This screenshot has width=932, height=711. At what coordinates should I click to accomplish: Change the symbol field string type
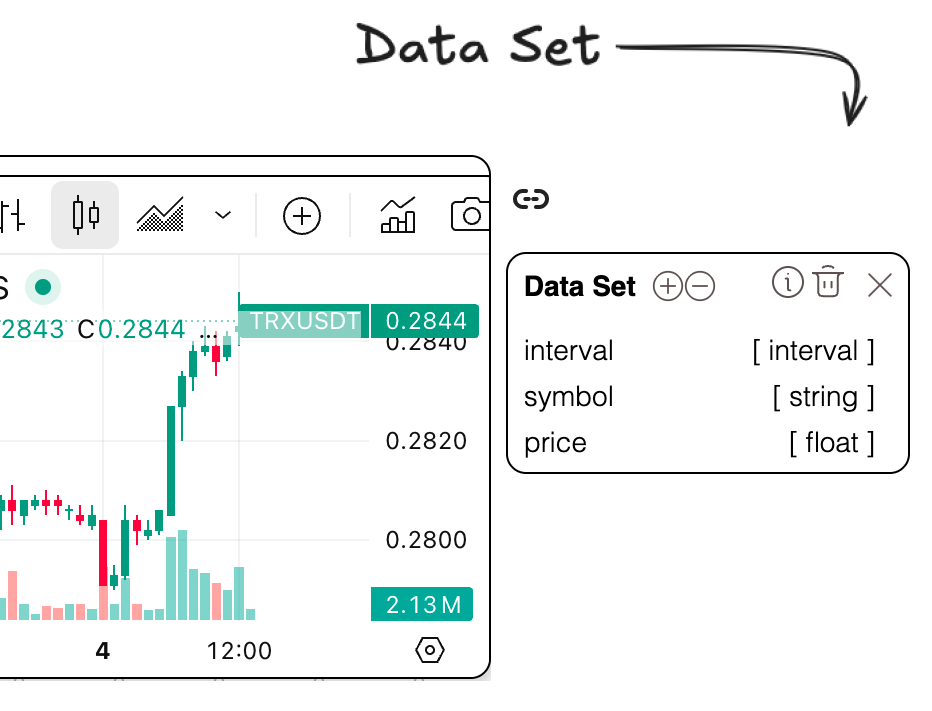(823, 397)
